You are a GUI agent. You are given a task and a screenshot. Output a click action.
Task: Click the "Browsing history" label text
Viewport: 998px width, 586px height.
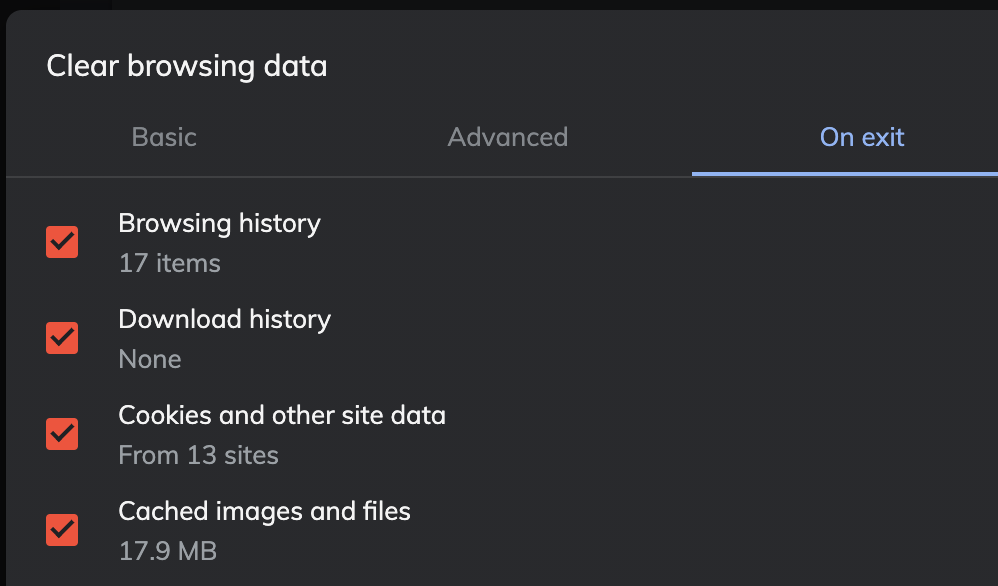[x=219, y=223]
